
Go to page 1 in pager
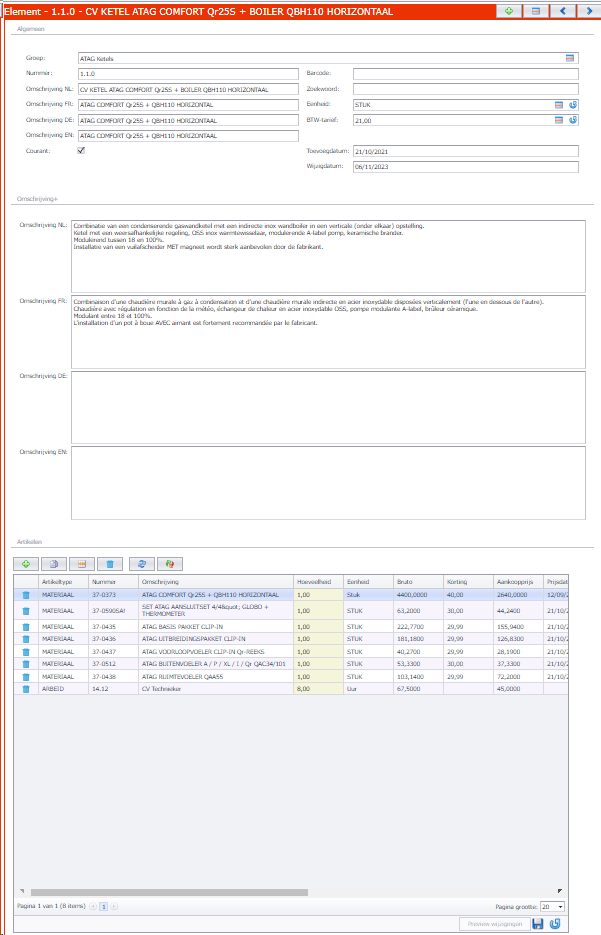(103, 906)
